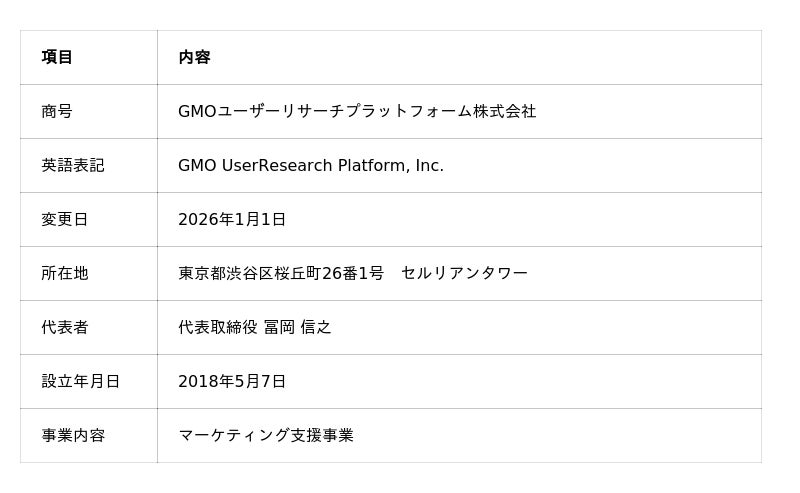Select the 事業内容 row label

[73, 436]
